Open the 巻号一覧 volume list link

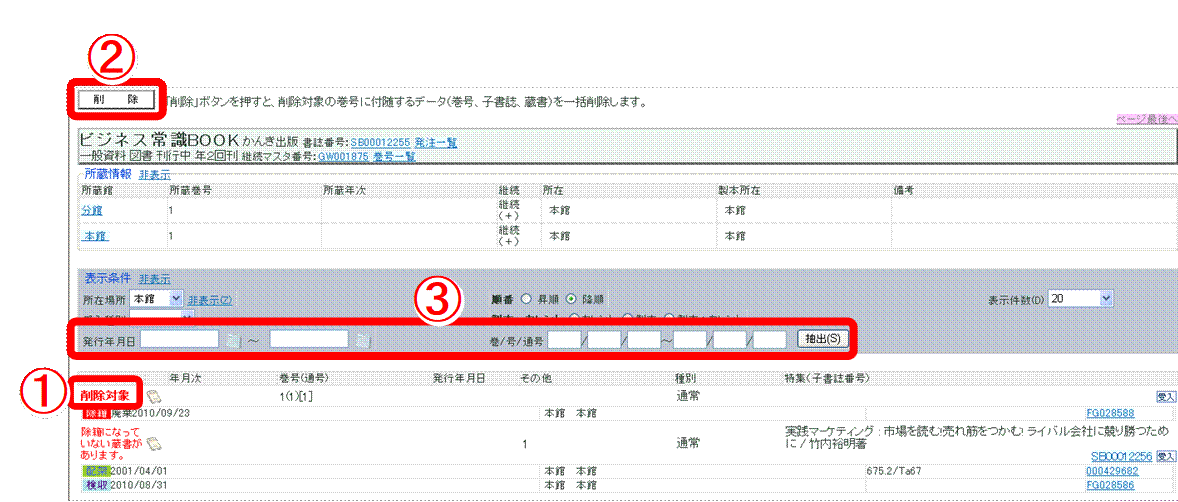pyautogui.click(x=394, y=156)
